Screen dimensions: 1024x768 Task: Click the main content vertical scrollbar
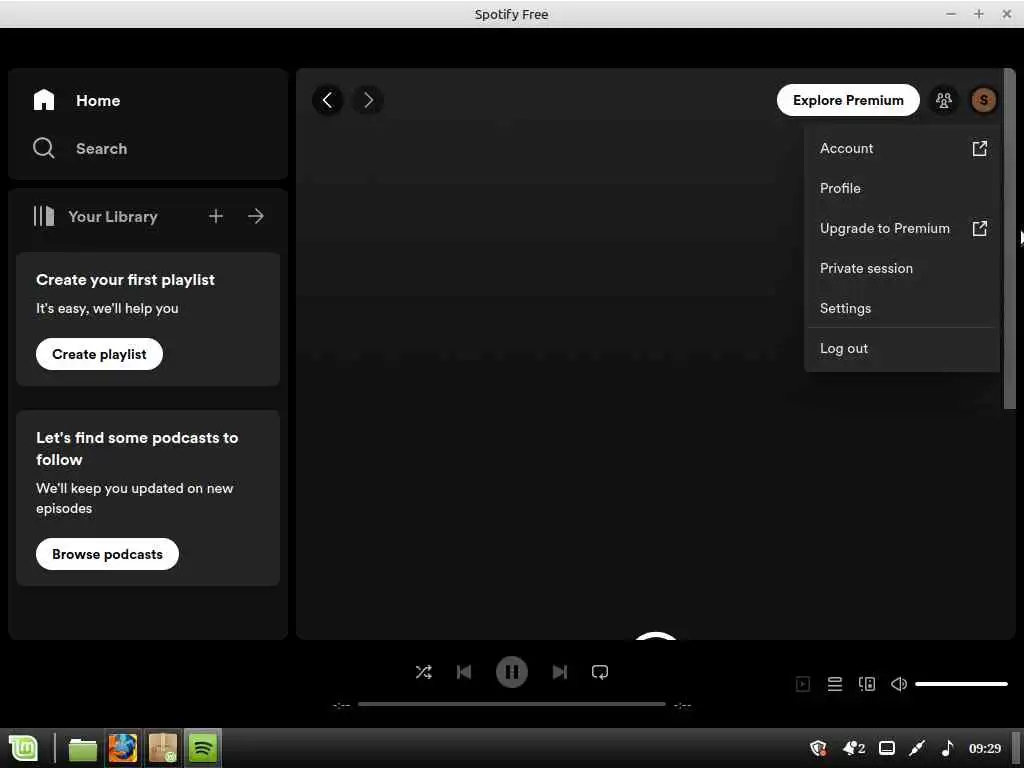click(1010, 239)
